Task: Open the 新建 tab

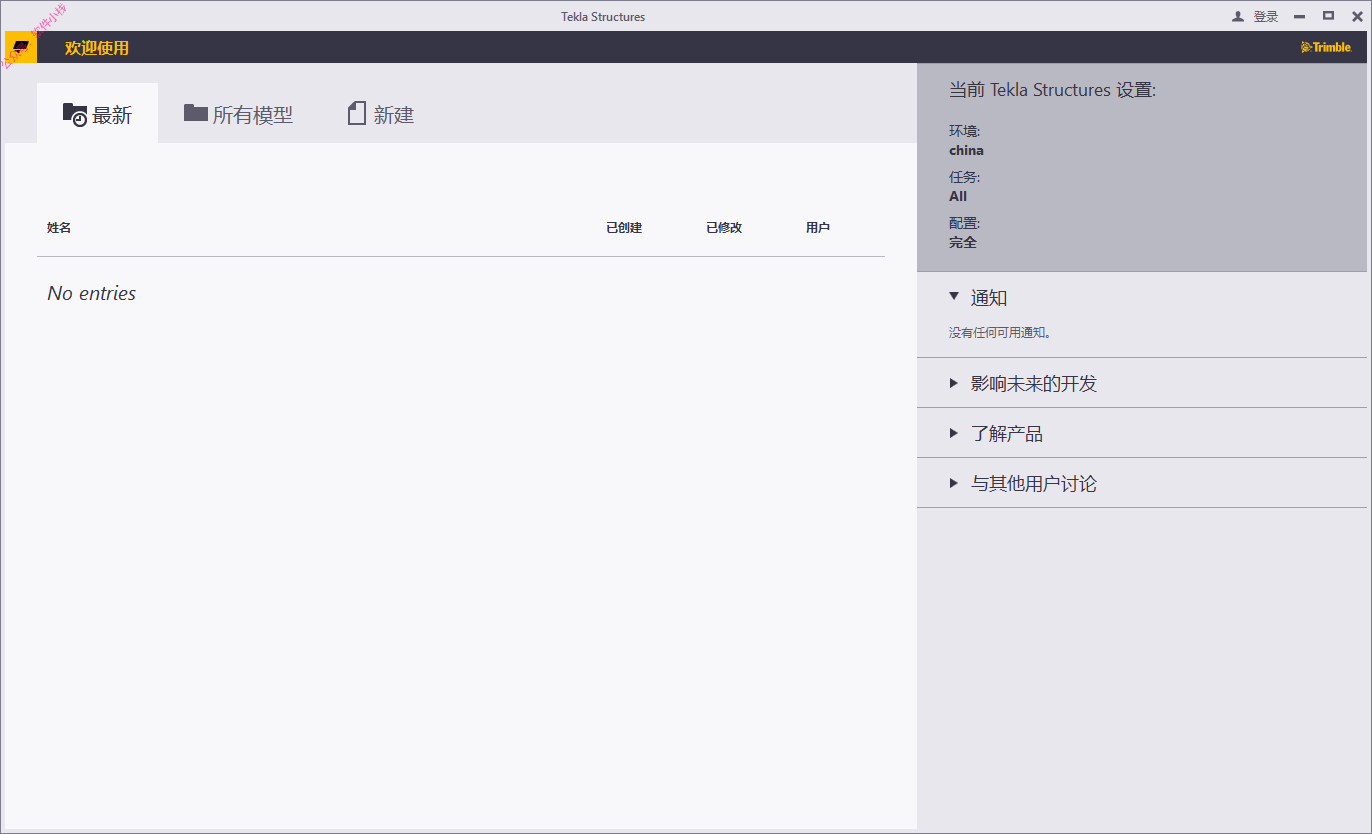Action: tap(380, 114)
